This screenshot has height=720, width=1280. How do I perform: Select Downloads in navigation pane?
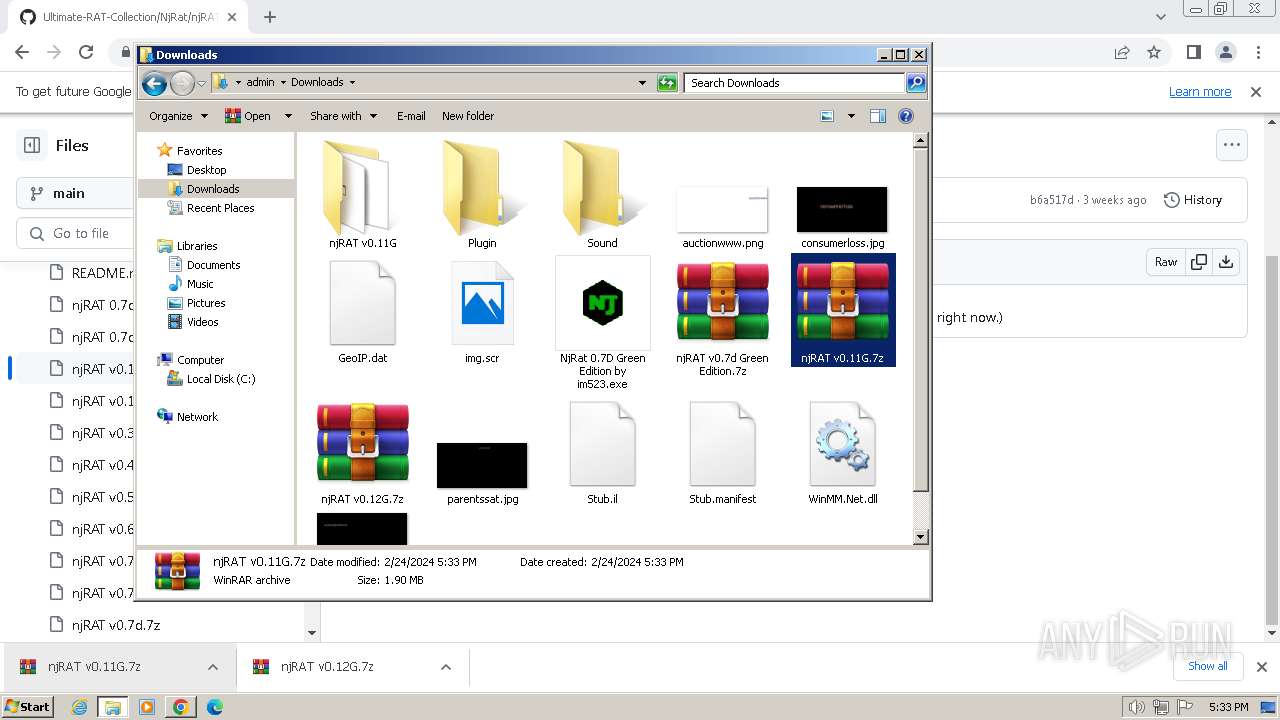pos(213,189)
